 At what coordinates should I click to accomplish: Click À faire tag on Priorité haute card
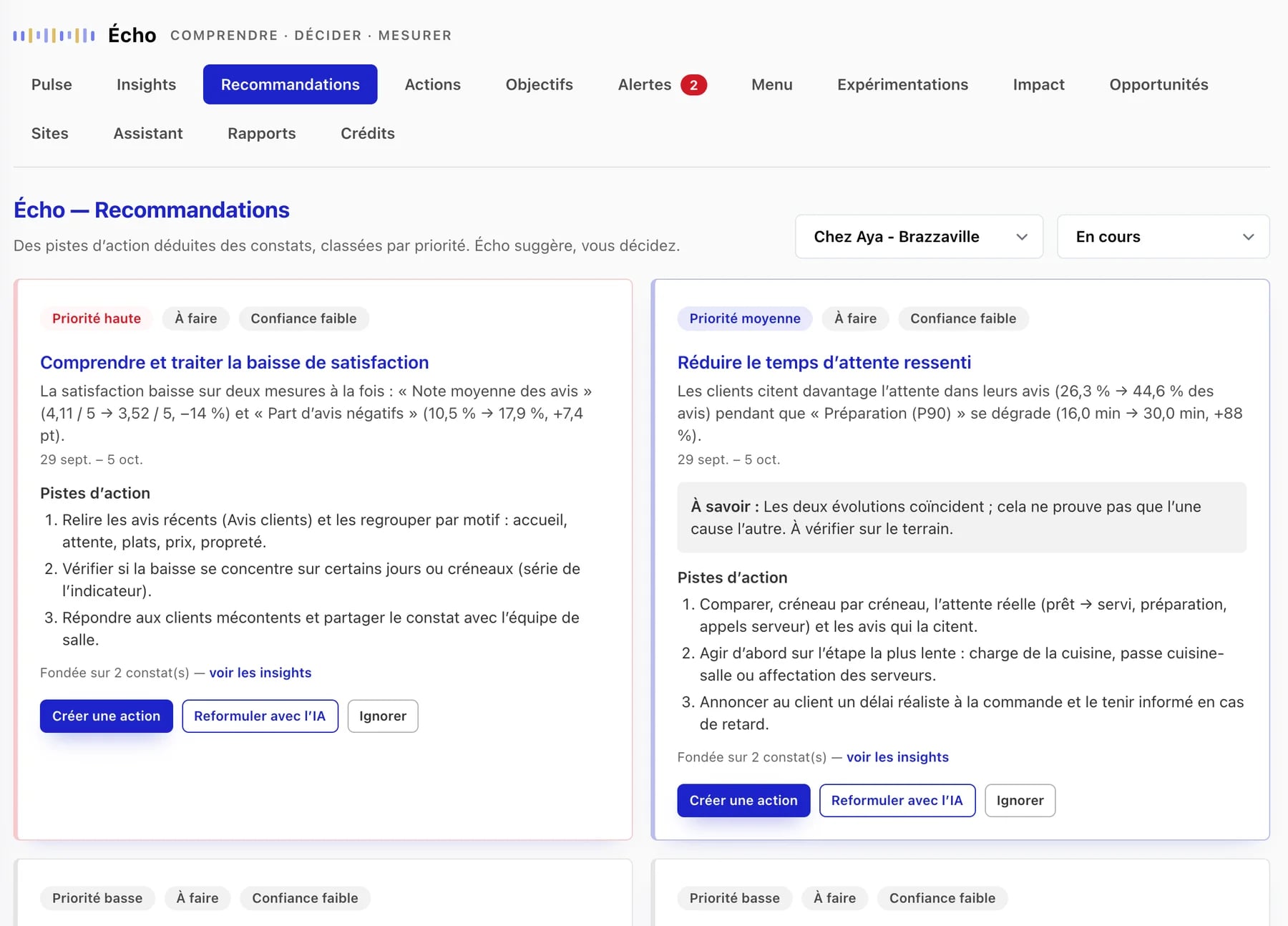tap(195, 318)
